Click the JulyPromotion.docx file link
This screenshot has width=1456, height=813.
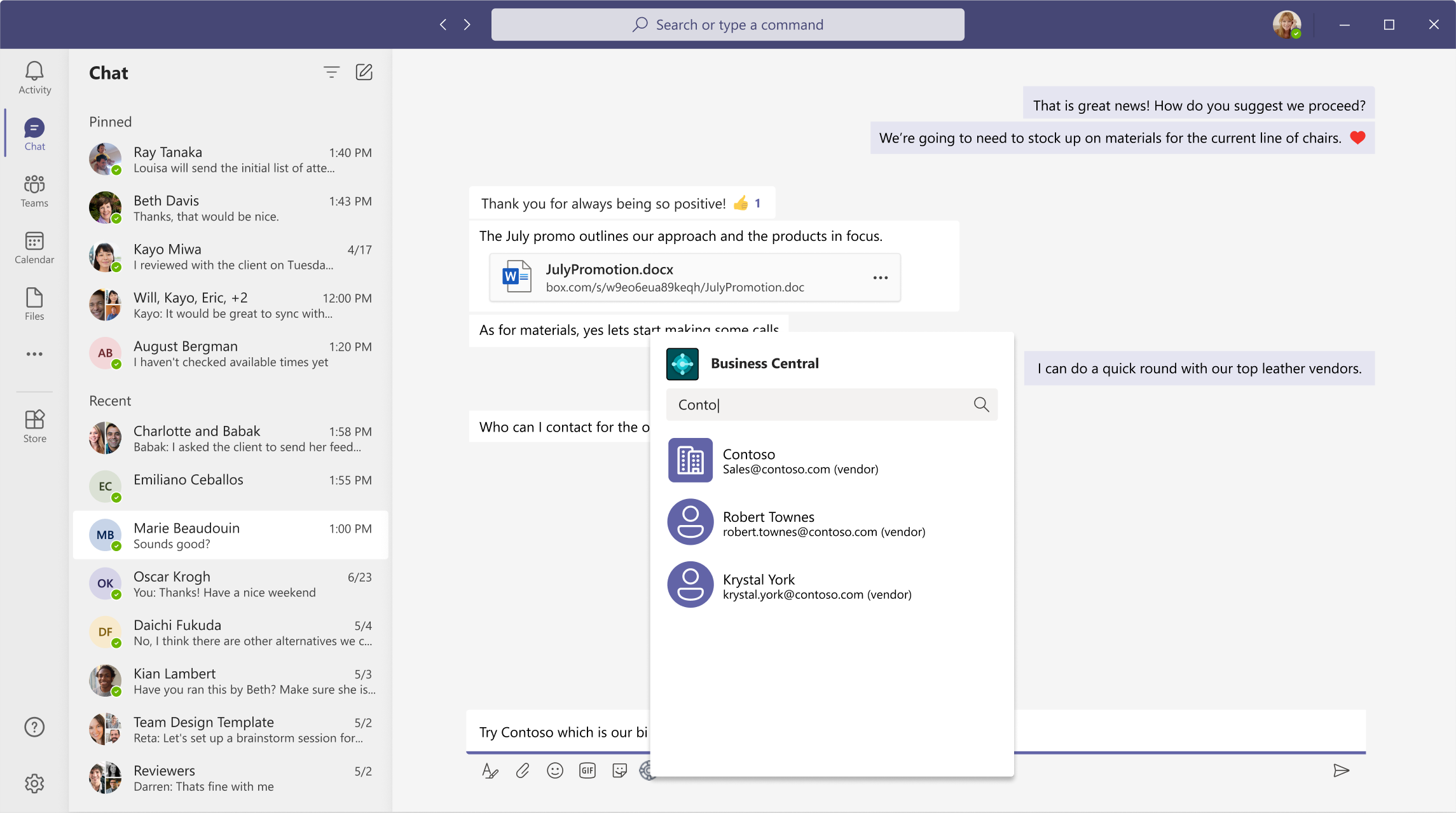coord(610,269)
